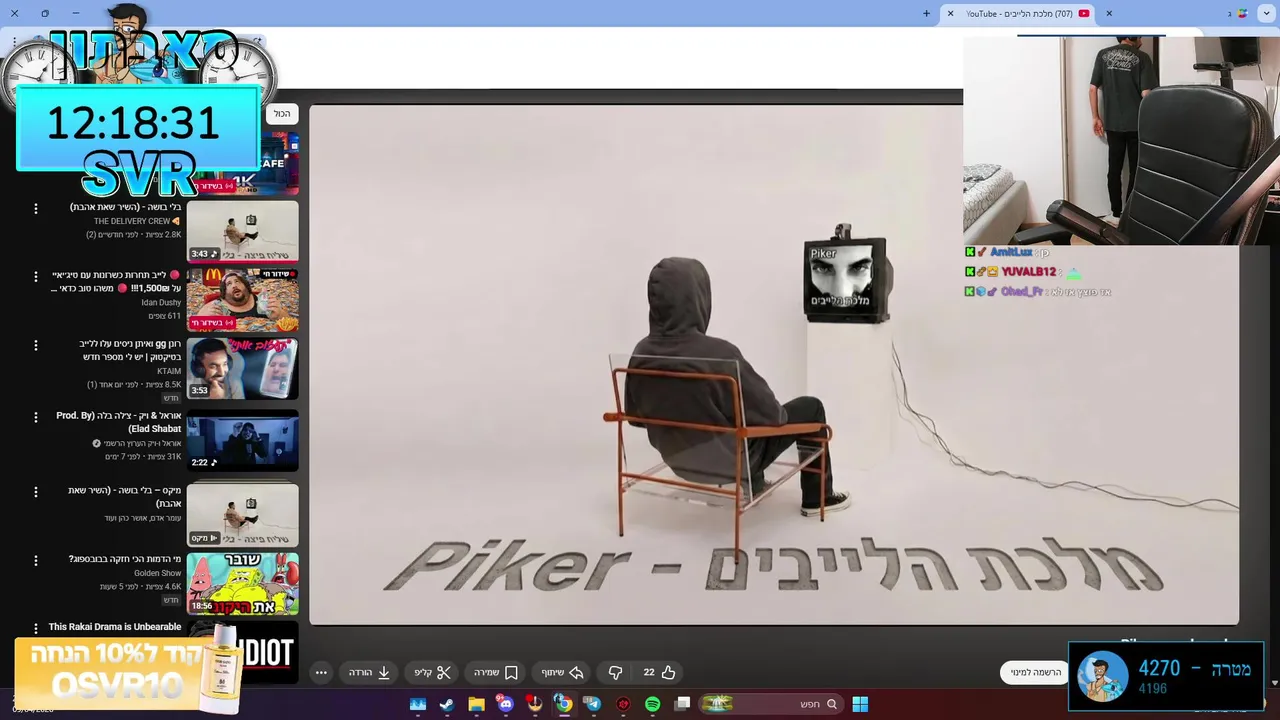Click the Idan Dushy channel name
Screen dimensions: 1280x720
click(161, 302)
